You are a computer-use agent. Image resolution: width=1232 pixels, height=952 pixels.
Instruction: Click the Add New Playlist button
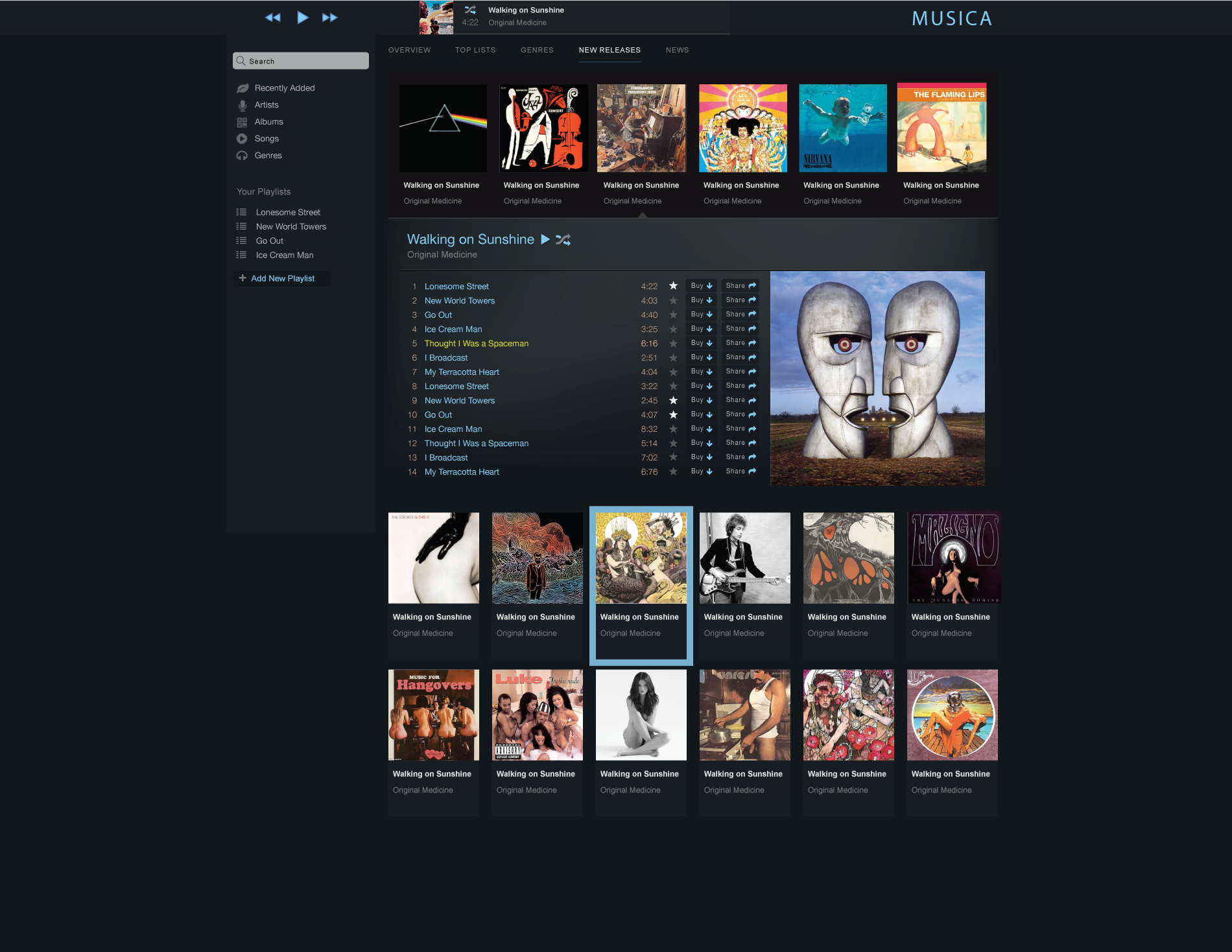tap(281, 278)
